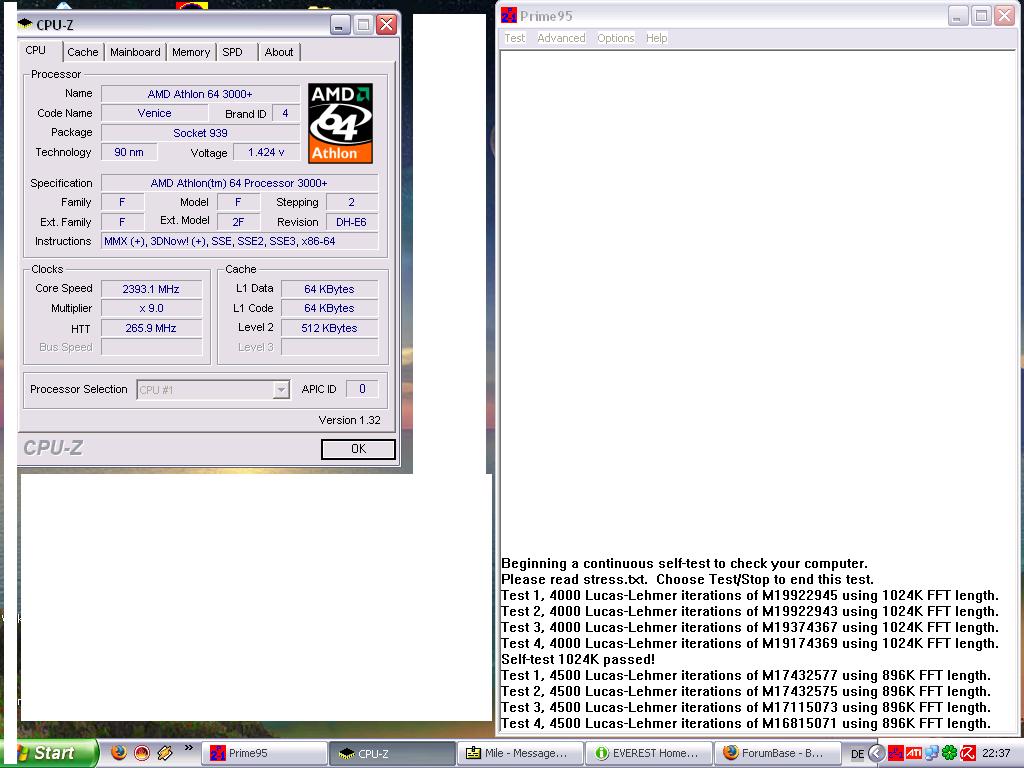Click the Prime95 line mentioning M19922945

(x=750, y=596)
